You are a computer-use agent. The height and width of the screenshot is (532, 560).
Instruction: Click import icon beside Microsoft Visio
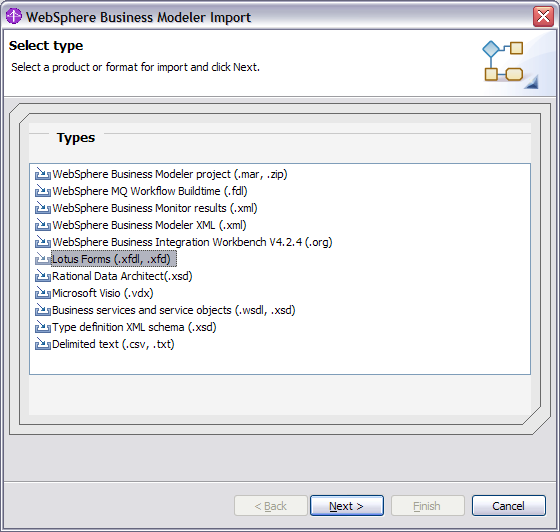(42, 293)
